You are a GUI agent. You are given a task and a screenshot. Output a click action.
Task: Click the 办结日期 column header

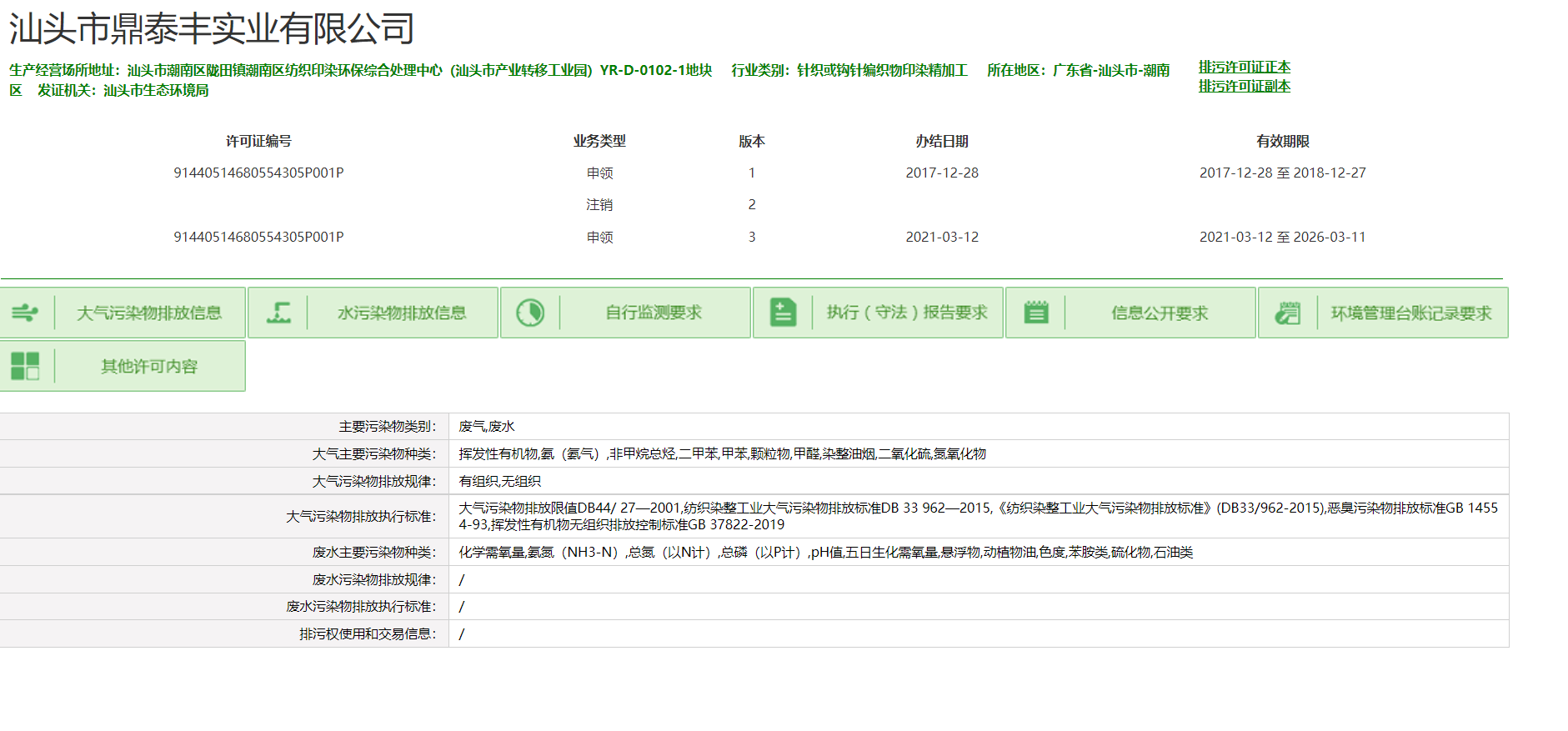(x=942, y=141)
